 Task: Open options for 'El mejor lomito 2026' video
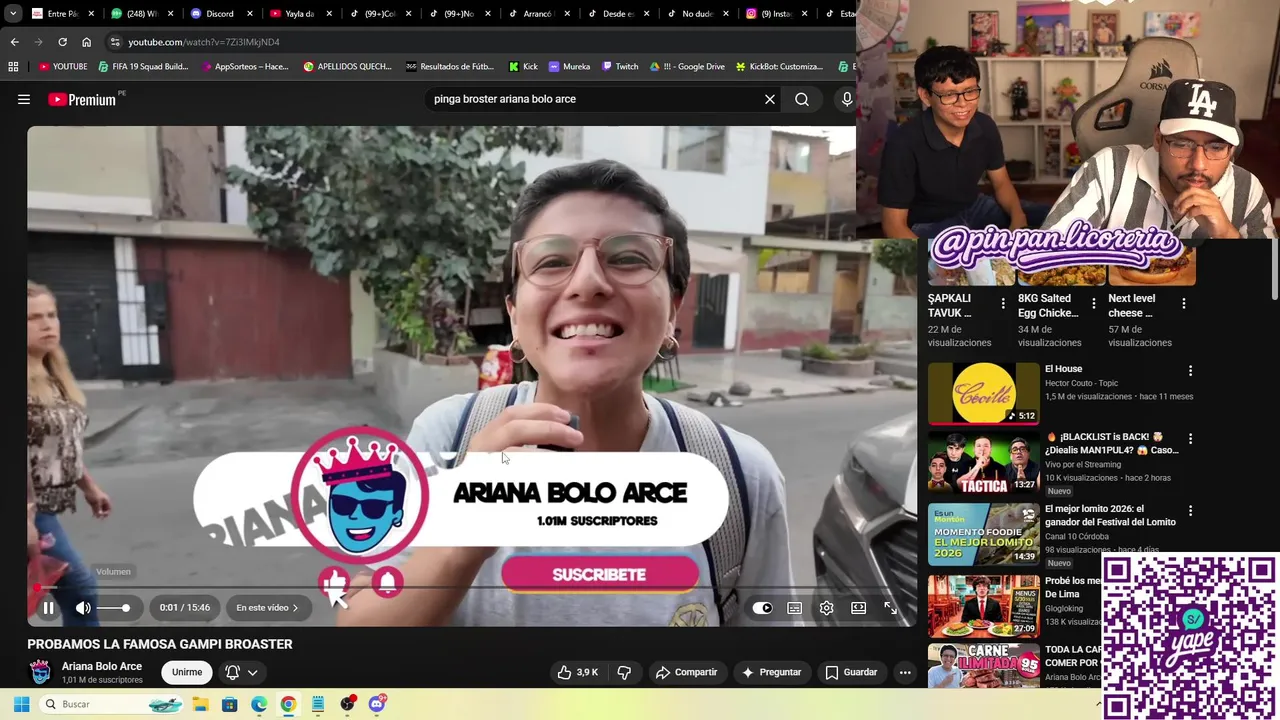point(1190,511)
